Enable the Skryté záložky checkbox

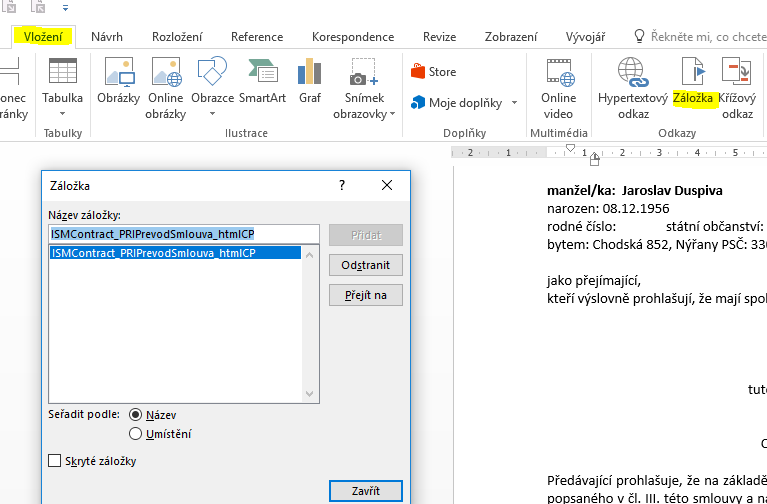(x=54, y=461)
